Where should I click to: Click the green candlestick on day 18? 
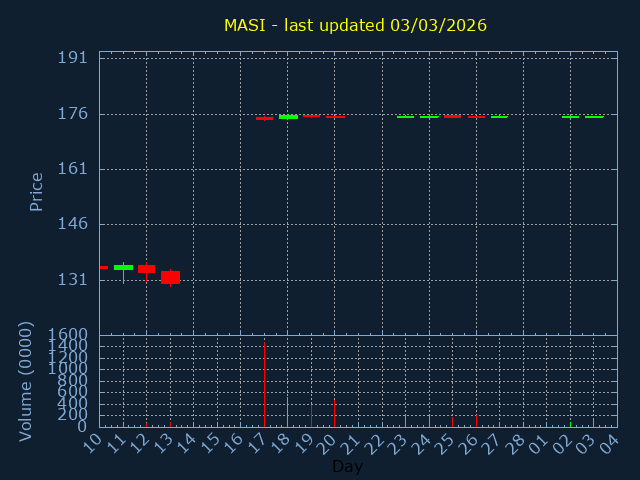click(288, 117)
